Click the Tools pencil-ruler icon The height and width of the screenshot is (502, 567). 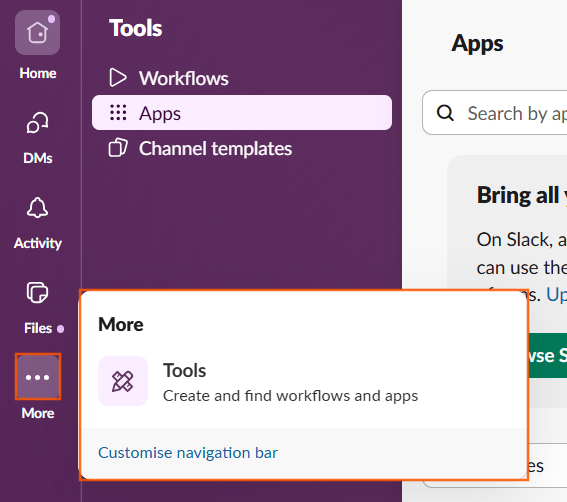(123, 381)
